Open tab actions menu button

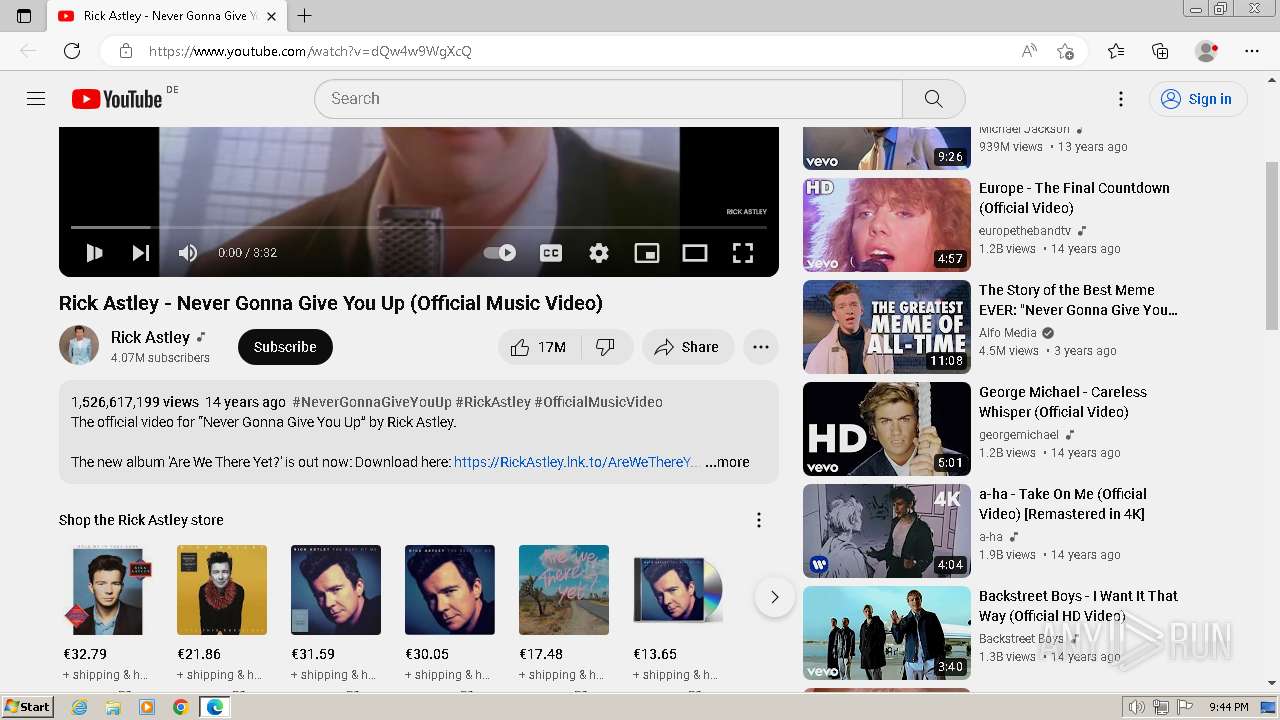(24, 16)
